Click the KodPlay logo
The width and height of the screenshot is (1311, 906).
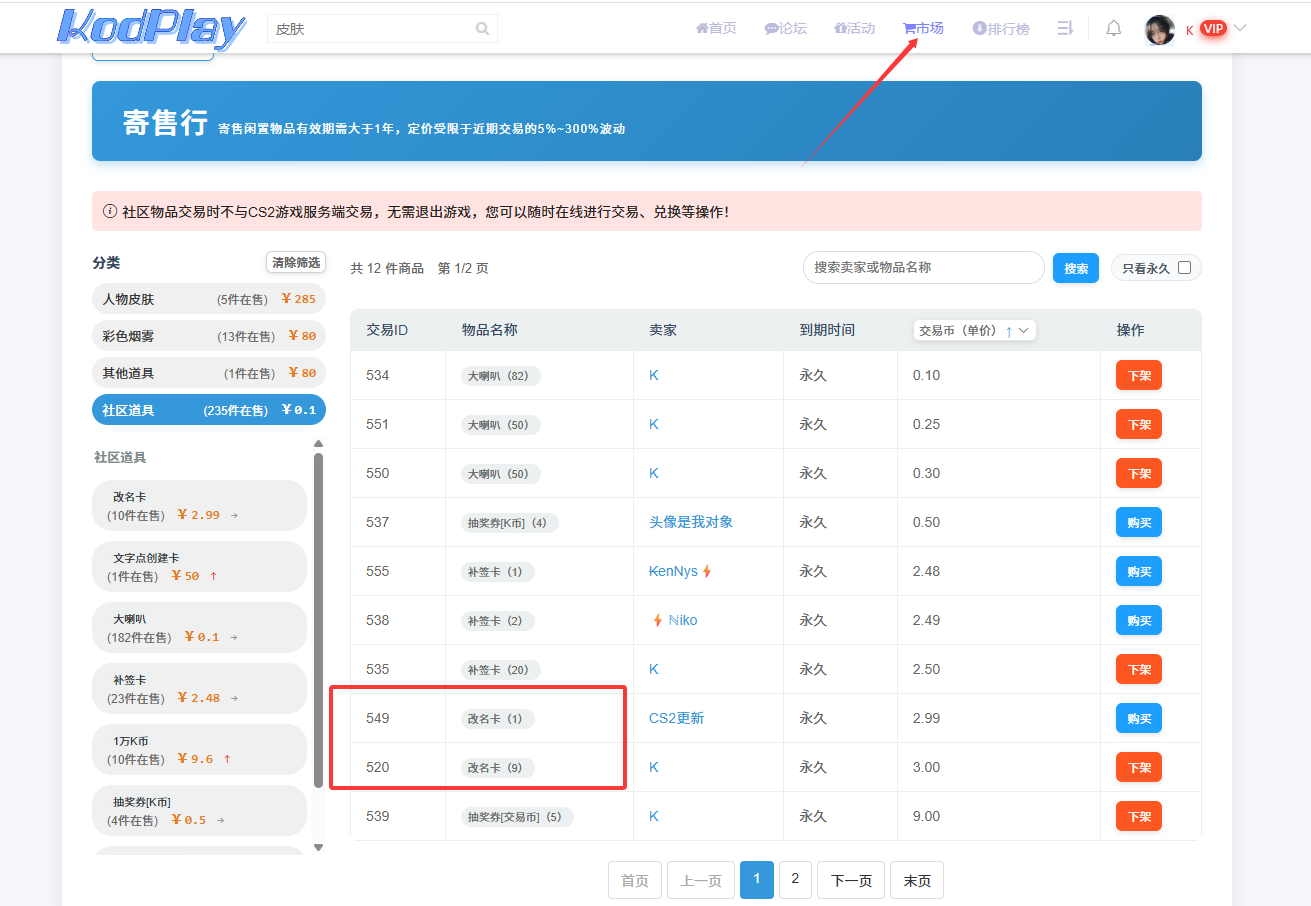pyautogui.click(x=151, y=29)
